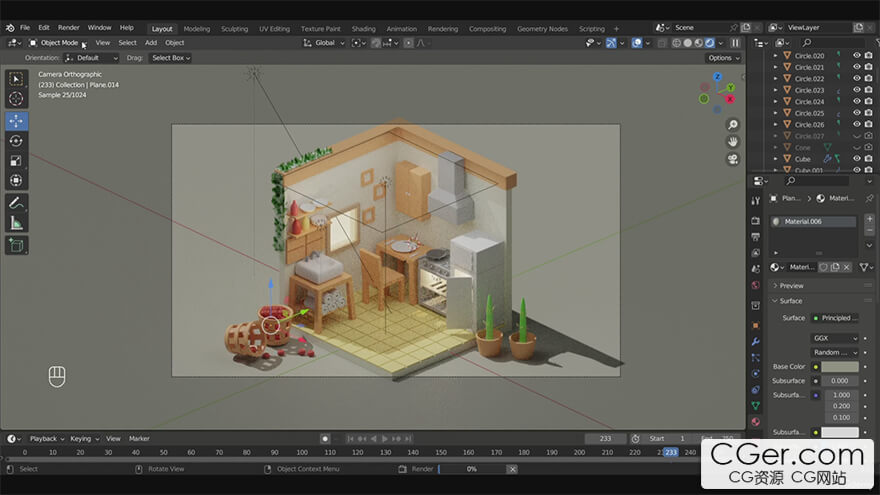This screenshot has height=495, width=880.
Task: Toggle visibility of Circle.025
Action: [x=856, y=113]
